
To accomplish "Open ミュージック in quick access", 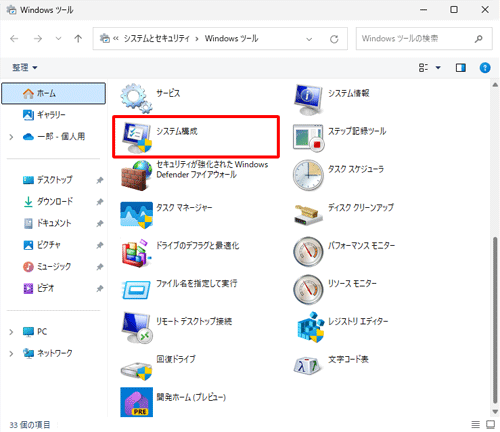I will pos(54,267).
